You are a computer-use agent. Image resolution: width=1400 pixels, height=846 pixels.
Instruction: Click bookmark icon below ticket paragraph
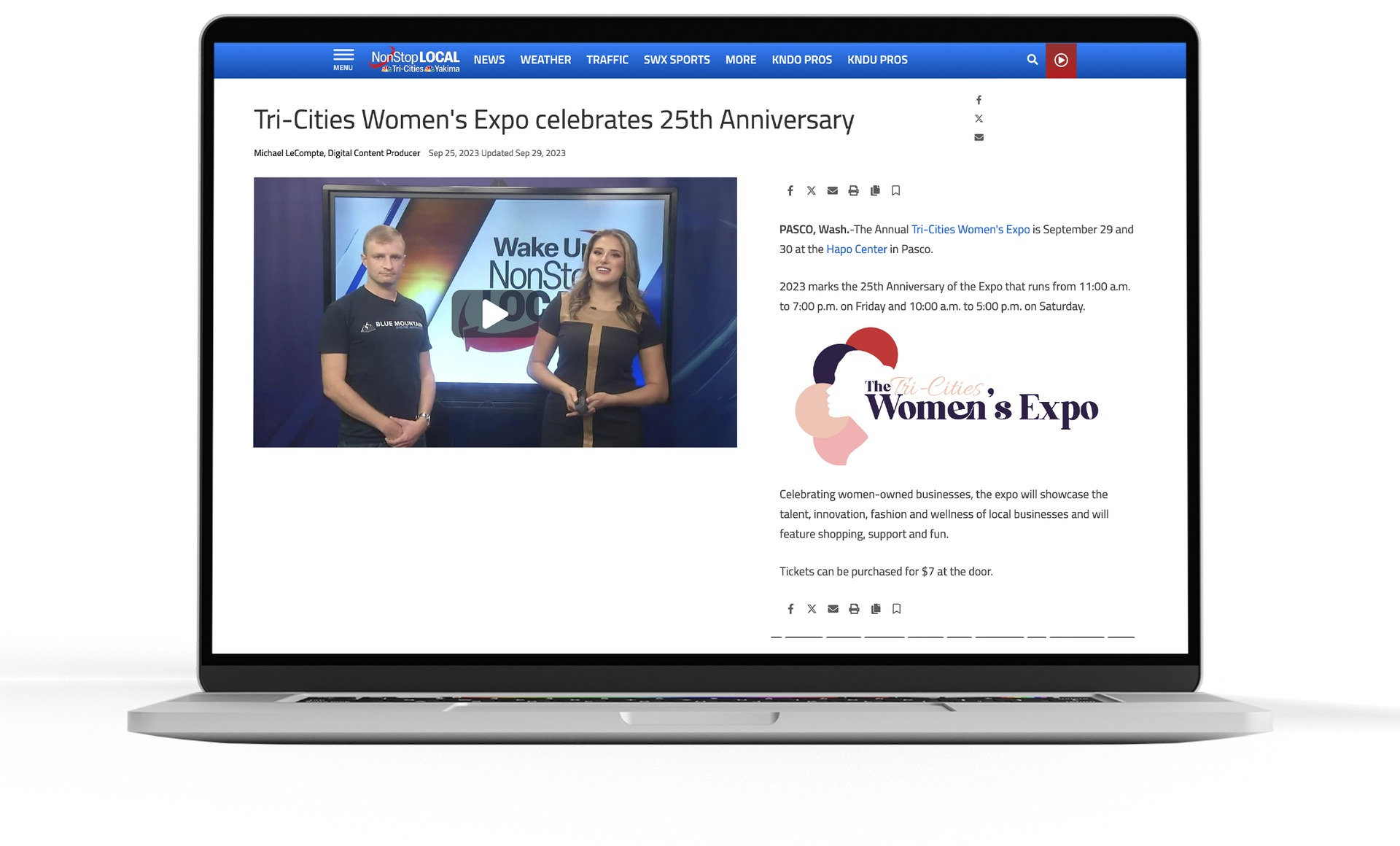[x=897, y=608]
